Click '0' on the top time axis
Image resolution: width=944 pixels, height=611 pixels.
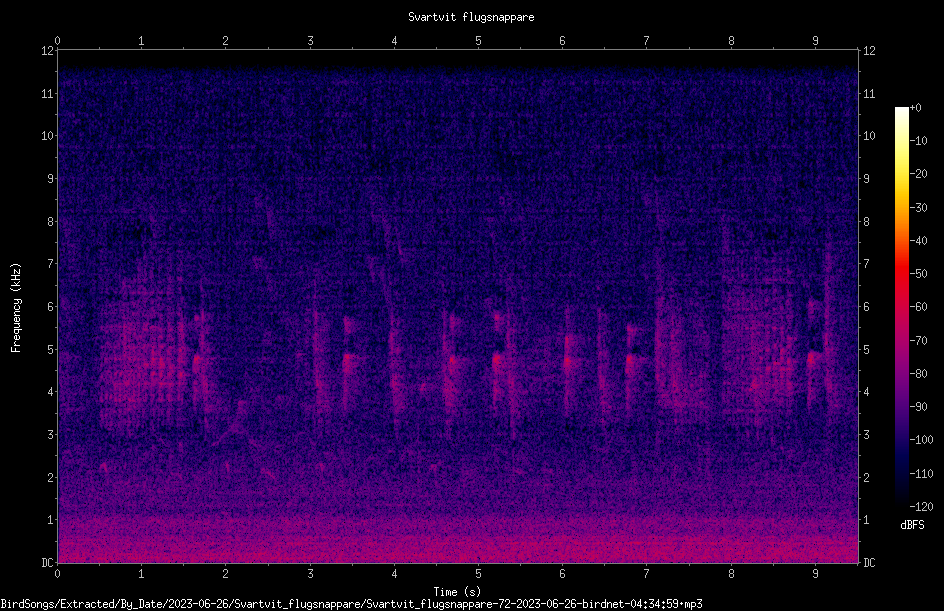pos(57,41)
